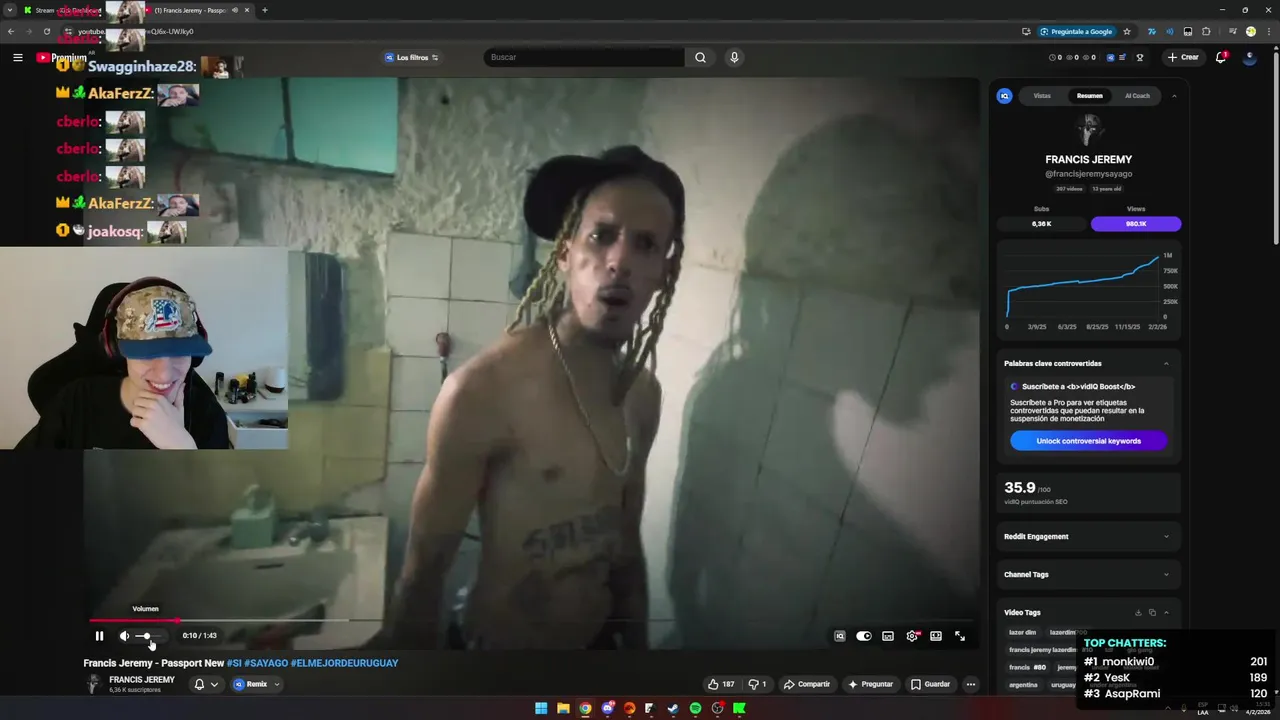1280x720 pixels.
Task: Click the search magnifier button
Action: tap(700, 57)
